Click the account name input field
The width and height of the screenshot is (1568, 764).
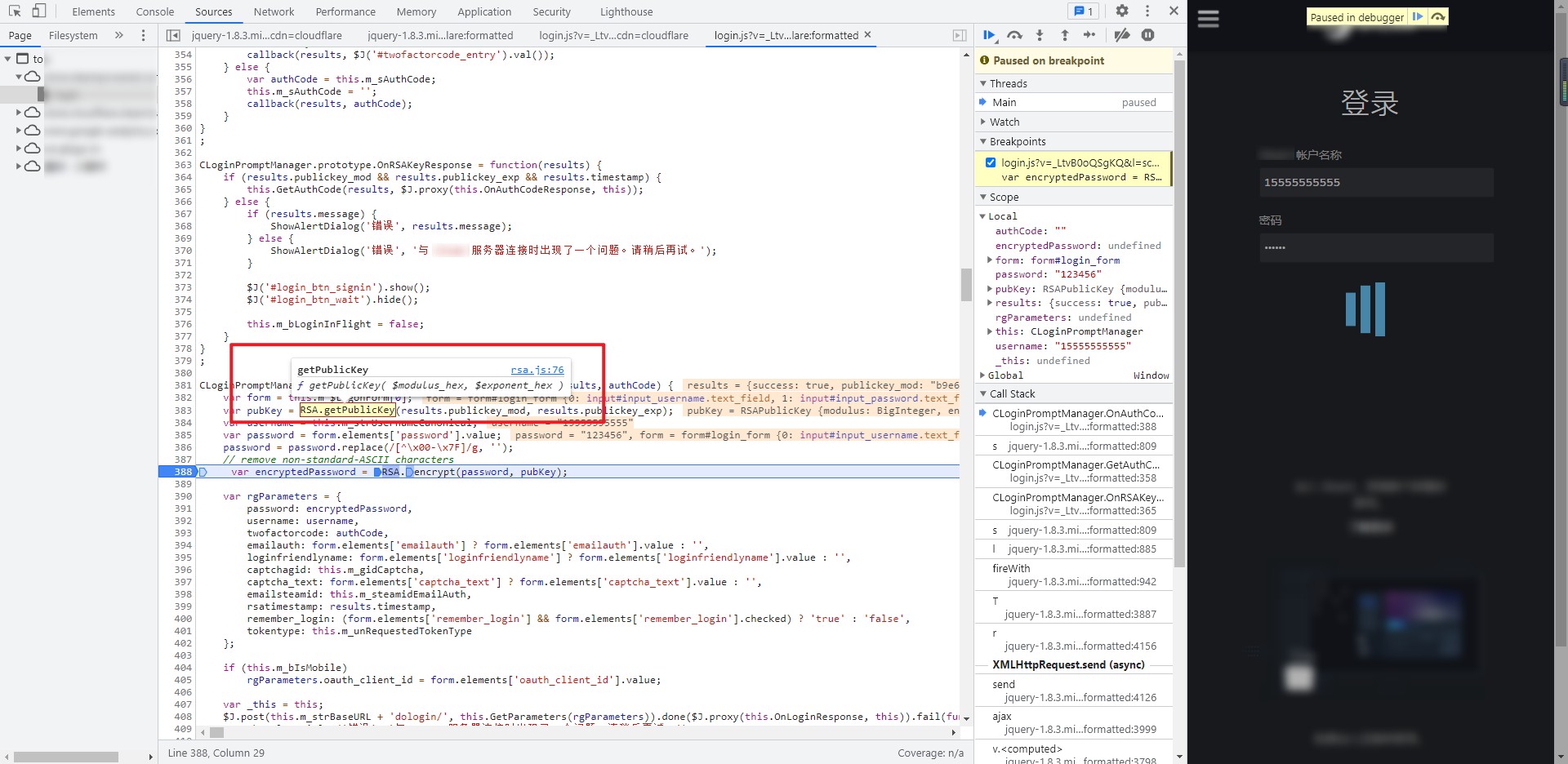1376,183
